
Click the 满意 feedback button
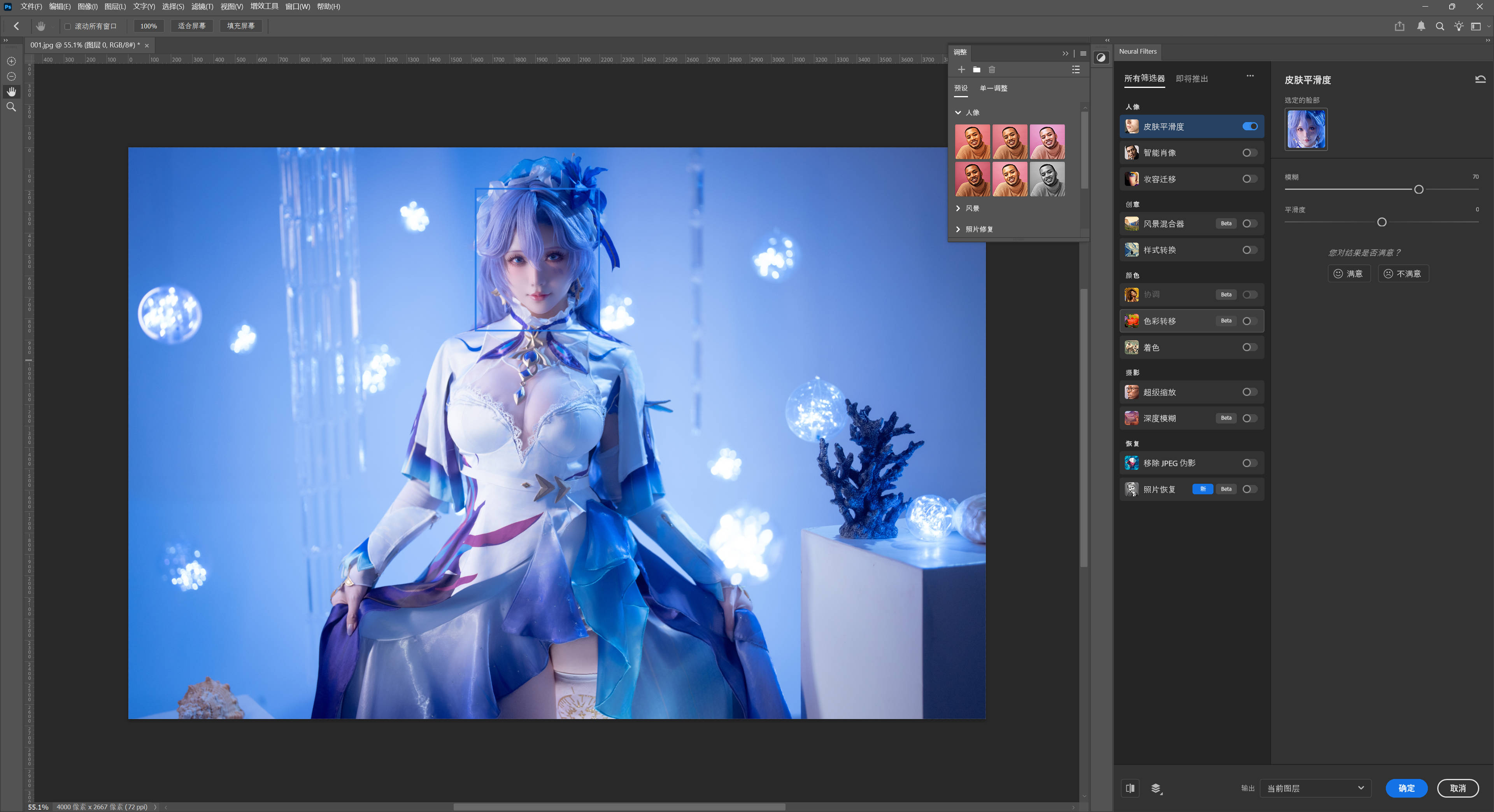pyautogui.click(x=1349, y=273)
